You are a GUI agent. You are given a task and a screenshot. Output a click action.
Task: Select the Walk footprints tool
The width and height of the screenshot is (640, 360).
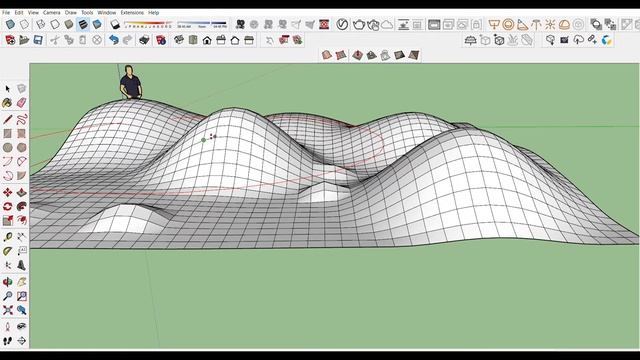(x=7, y=340)
